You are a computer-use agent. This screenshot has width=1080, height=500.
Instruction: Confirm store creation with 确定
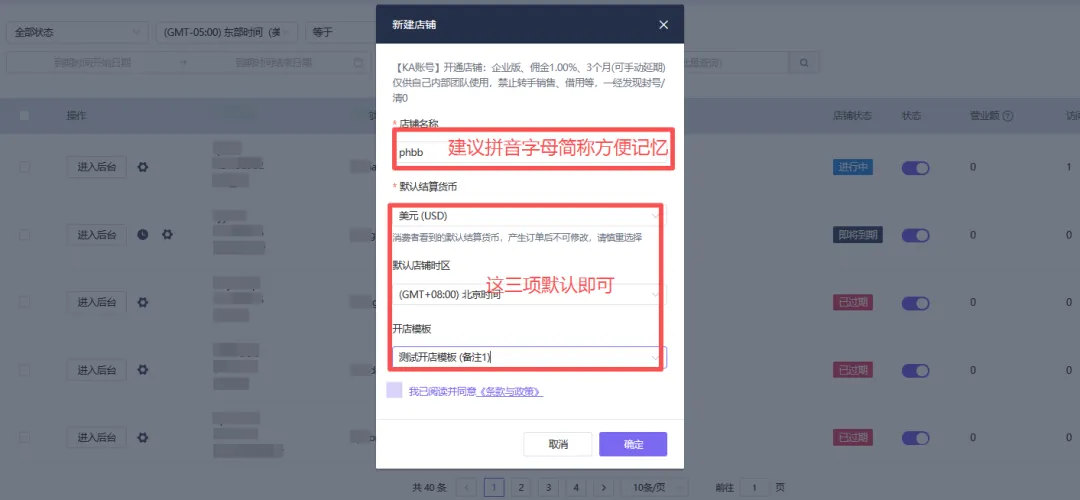pos(633,444)
